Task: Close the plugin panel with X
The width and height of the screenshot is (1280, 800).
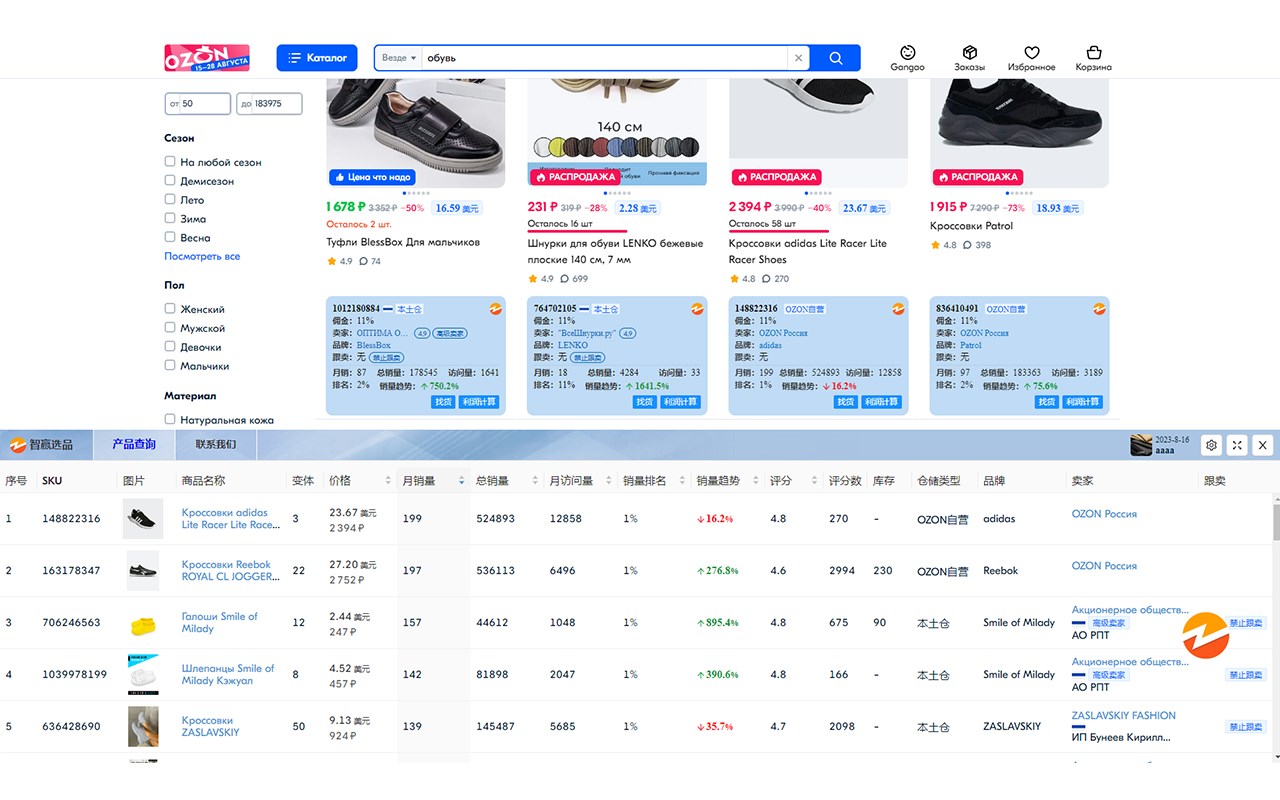Action: click(1263, 445)
